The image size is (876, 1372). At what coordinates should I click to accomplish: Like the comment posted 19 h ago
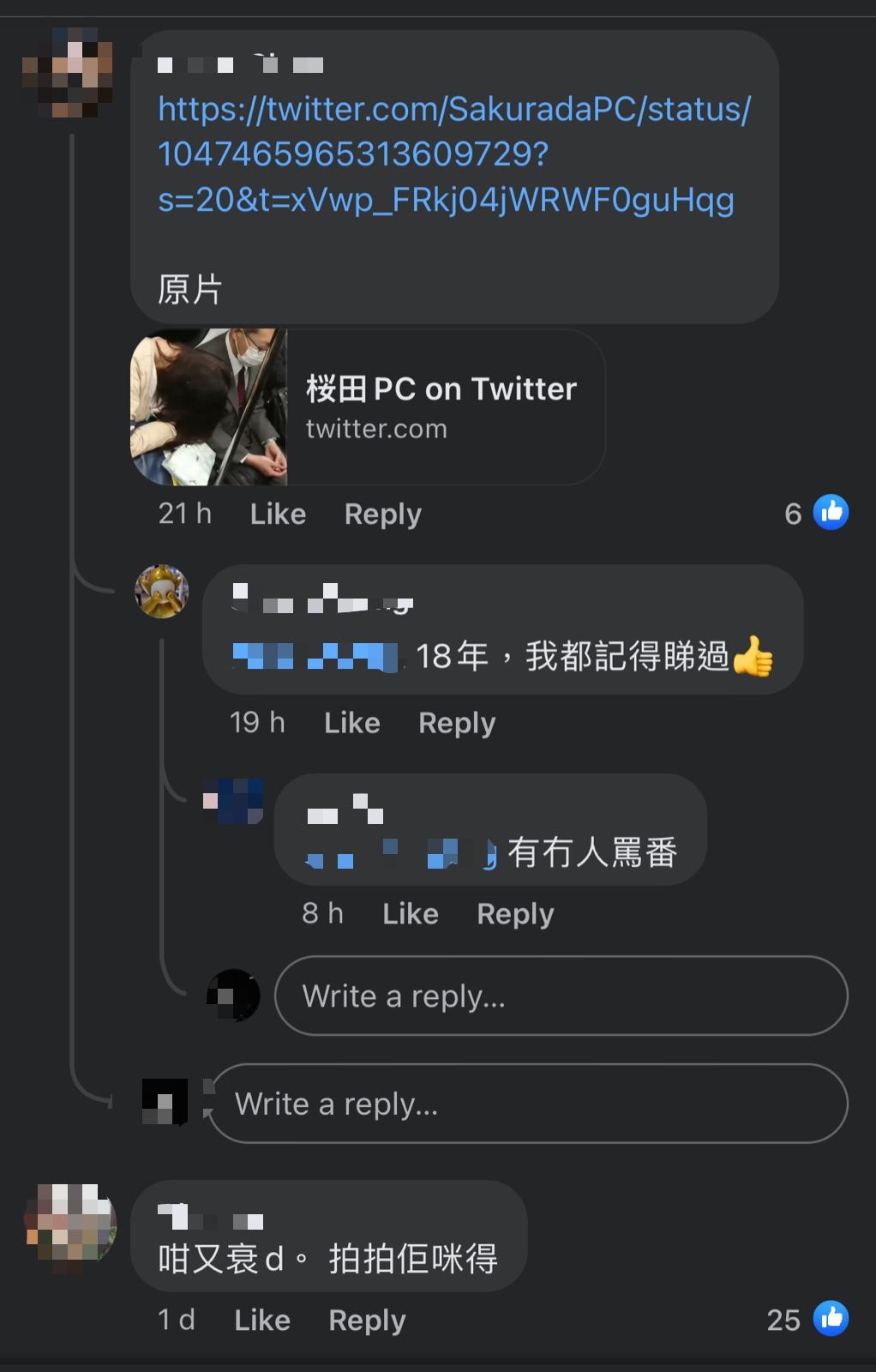[x=351, y=723]
